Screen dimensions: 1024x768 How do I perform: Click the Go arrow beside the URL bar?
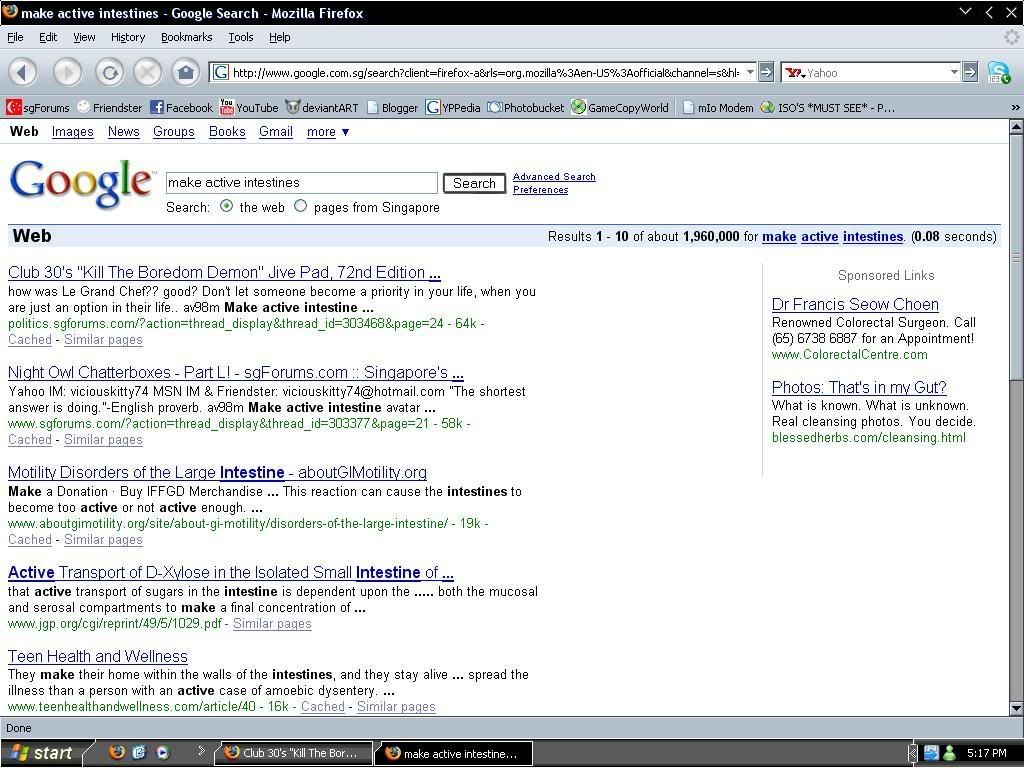766,72
